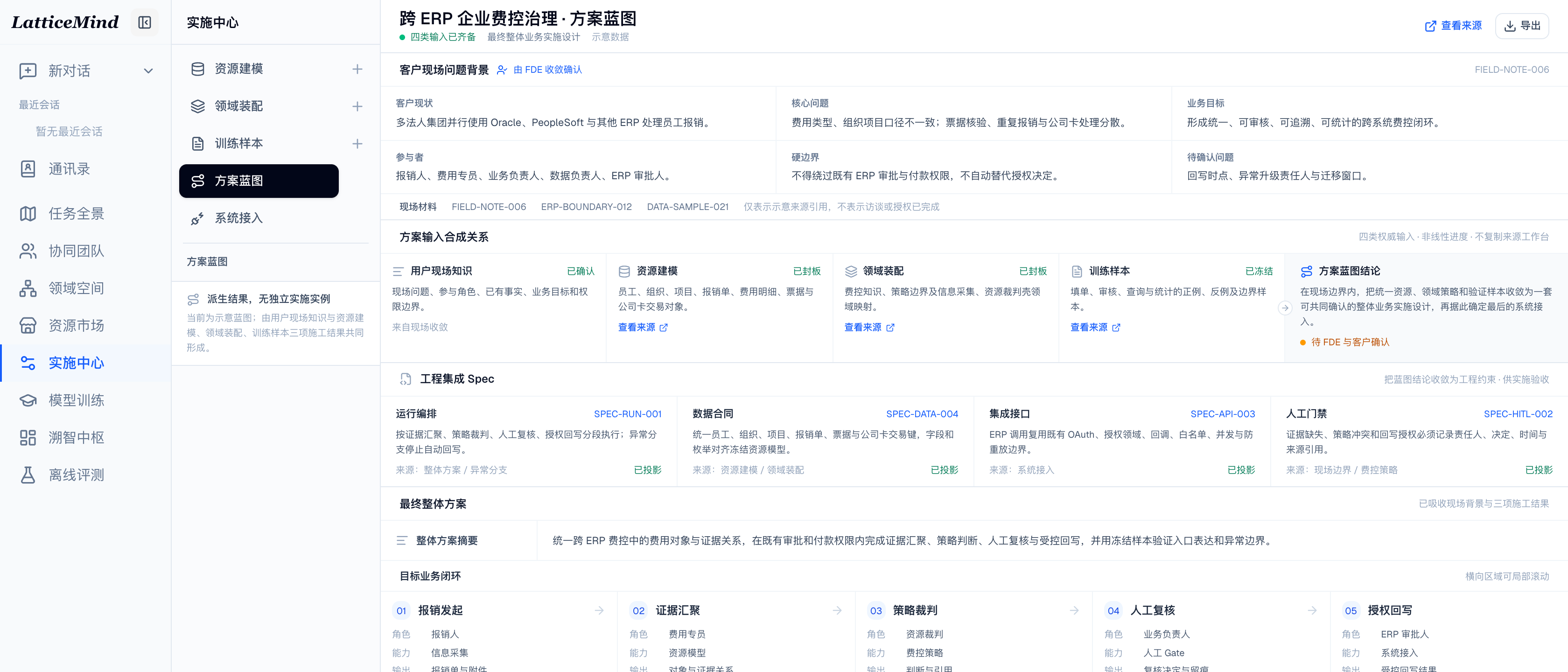The width and height of the screenshot is (1568, 672).
Task: Click step 03 策略裁判 card title
Action: pos(915,610)
